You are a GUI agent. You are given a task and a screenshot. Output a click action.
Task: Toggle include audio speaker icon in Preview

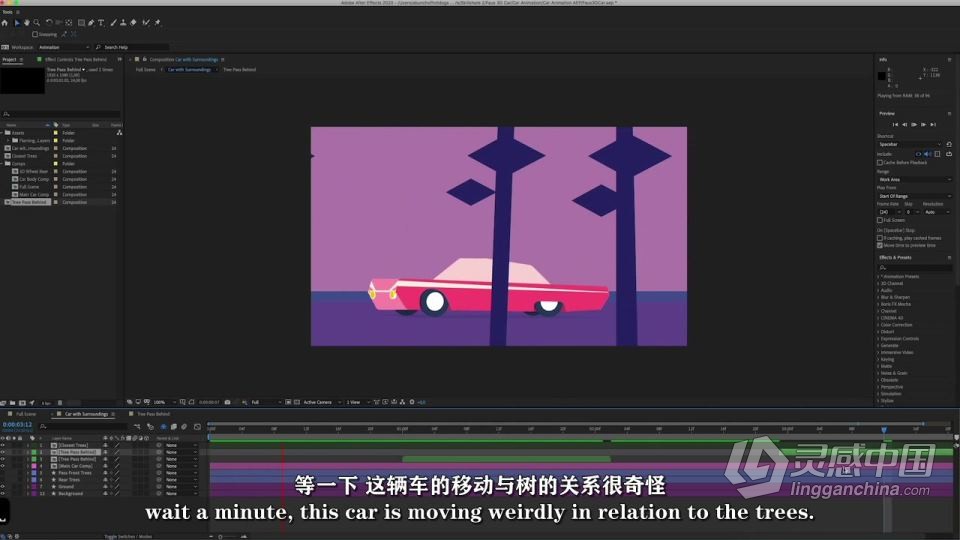pyautogui.click(x=928, y=154)
